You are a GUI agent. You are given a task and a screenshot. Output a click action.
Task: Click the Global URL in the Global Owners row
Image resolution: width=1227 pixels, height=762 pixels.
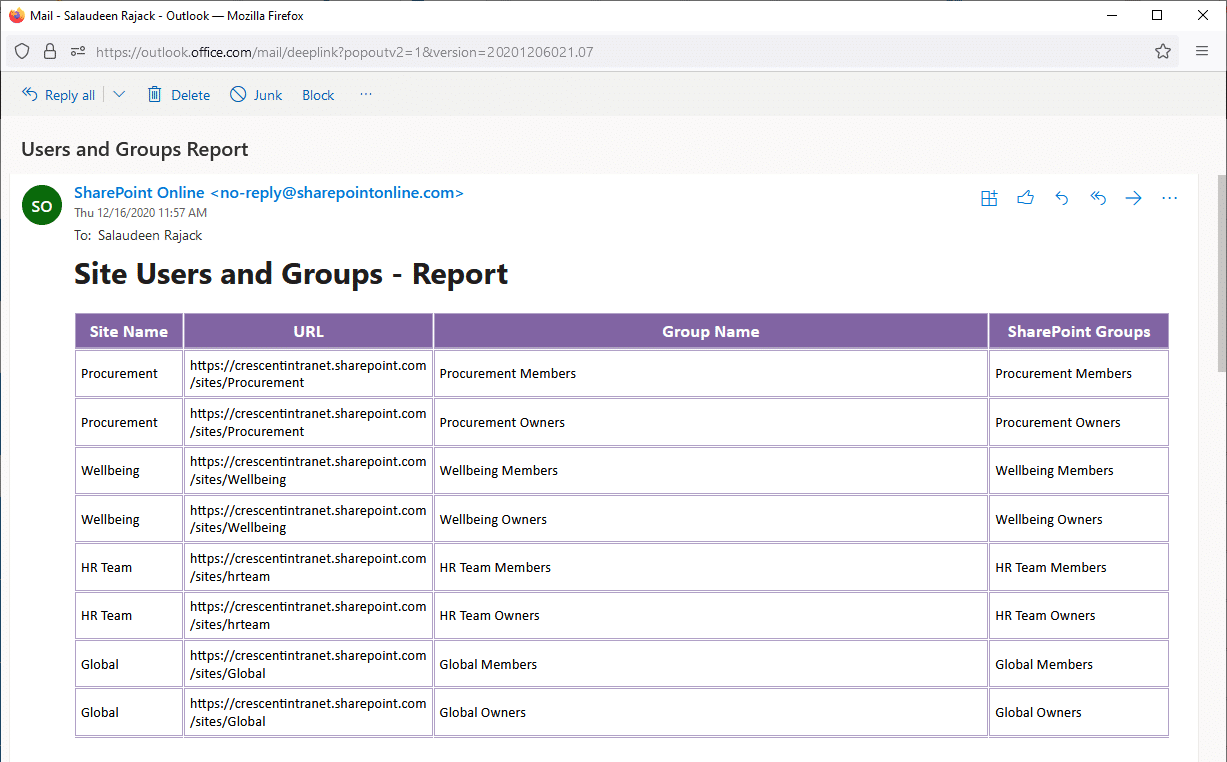pyautogui.click(x=308, y=712)
